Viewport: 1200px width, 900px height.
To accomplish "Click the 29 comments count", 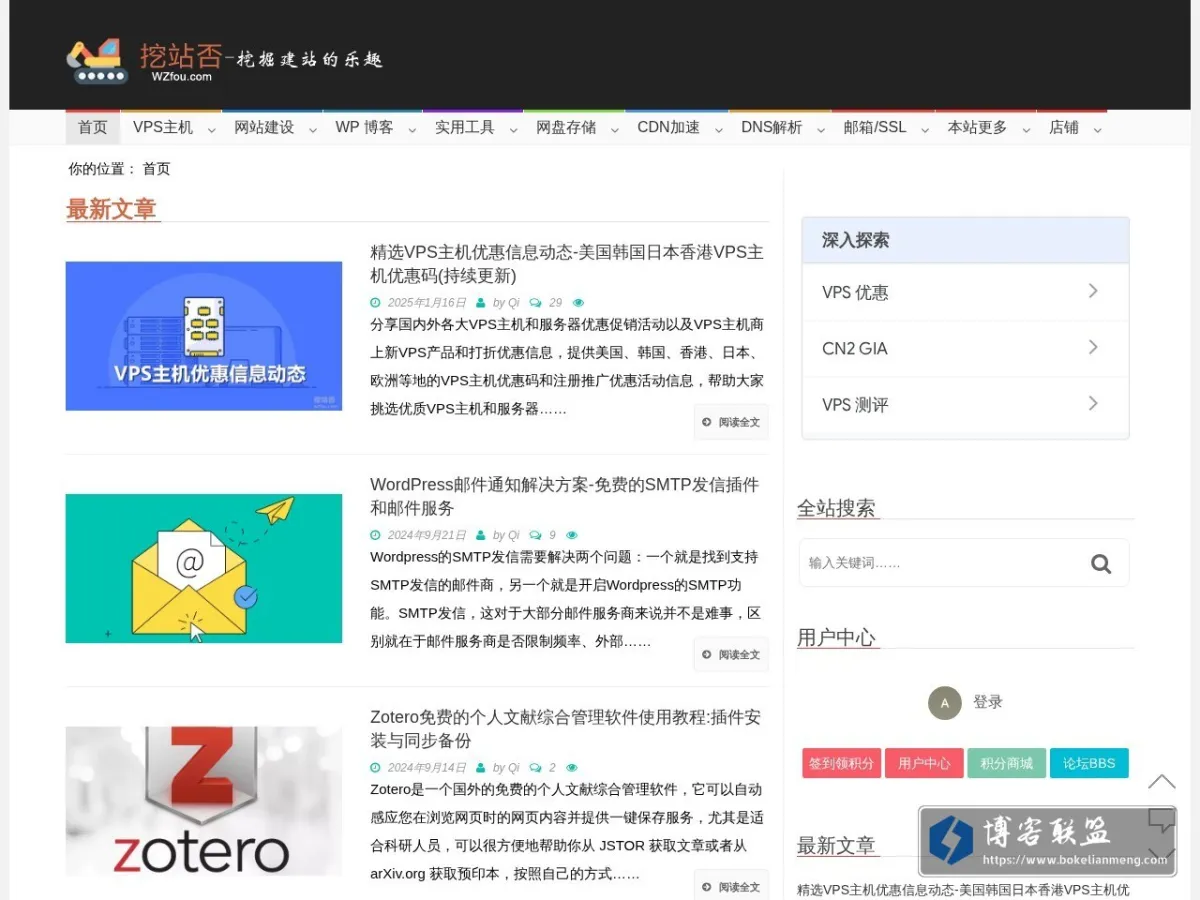I will point(556,303).
